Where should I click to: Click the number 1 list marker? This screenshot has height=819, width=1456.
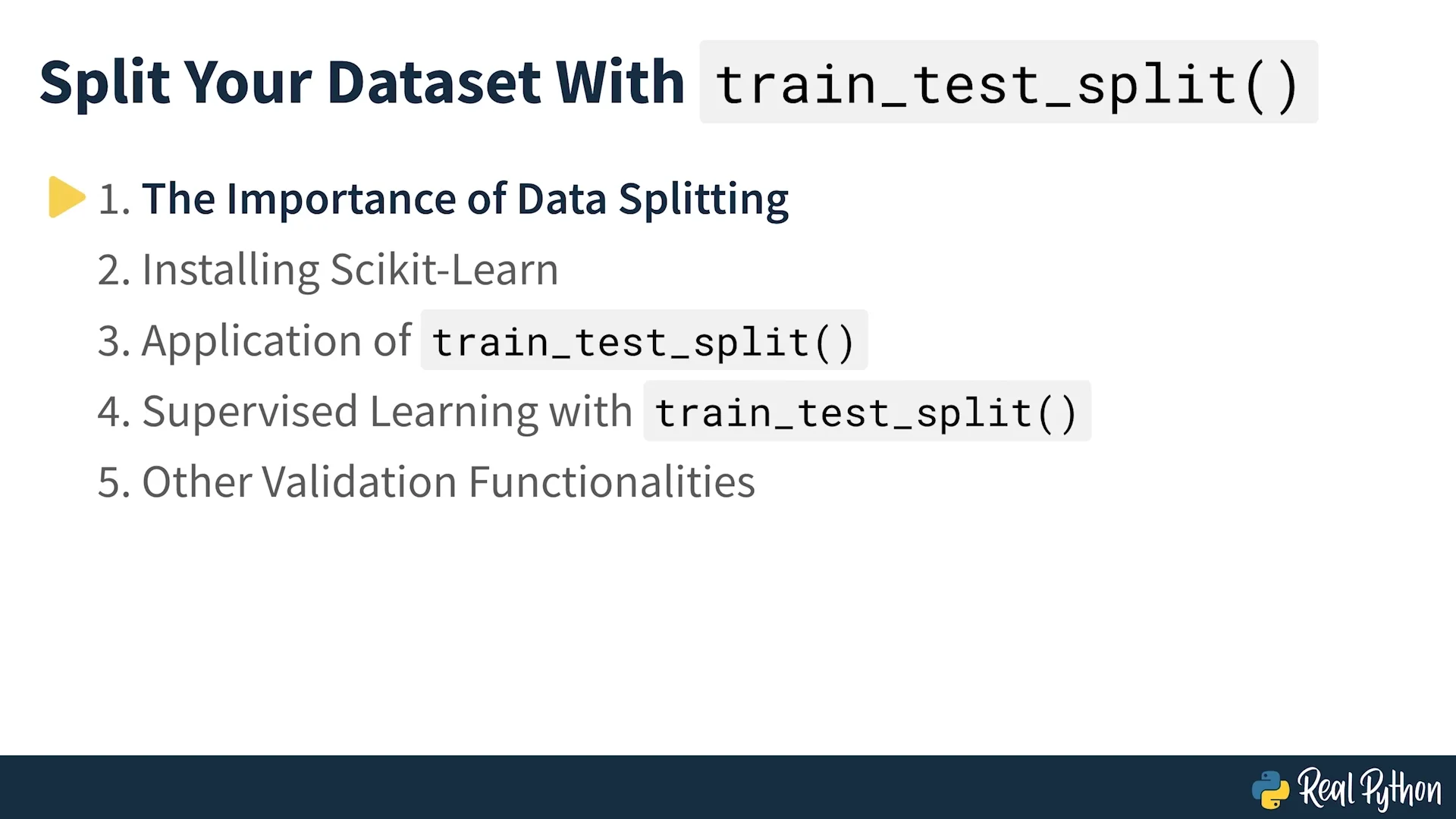pyautogui.click(x=115, y=200)
